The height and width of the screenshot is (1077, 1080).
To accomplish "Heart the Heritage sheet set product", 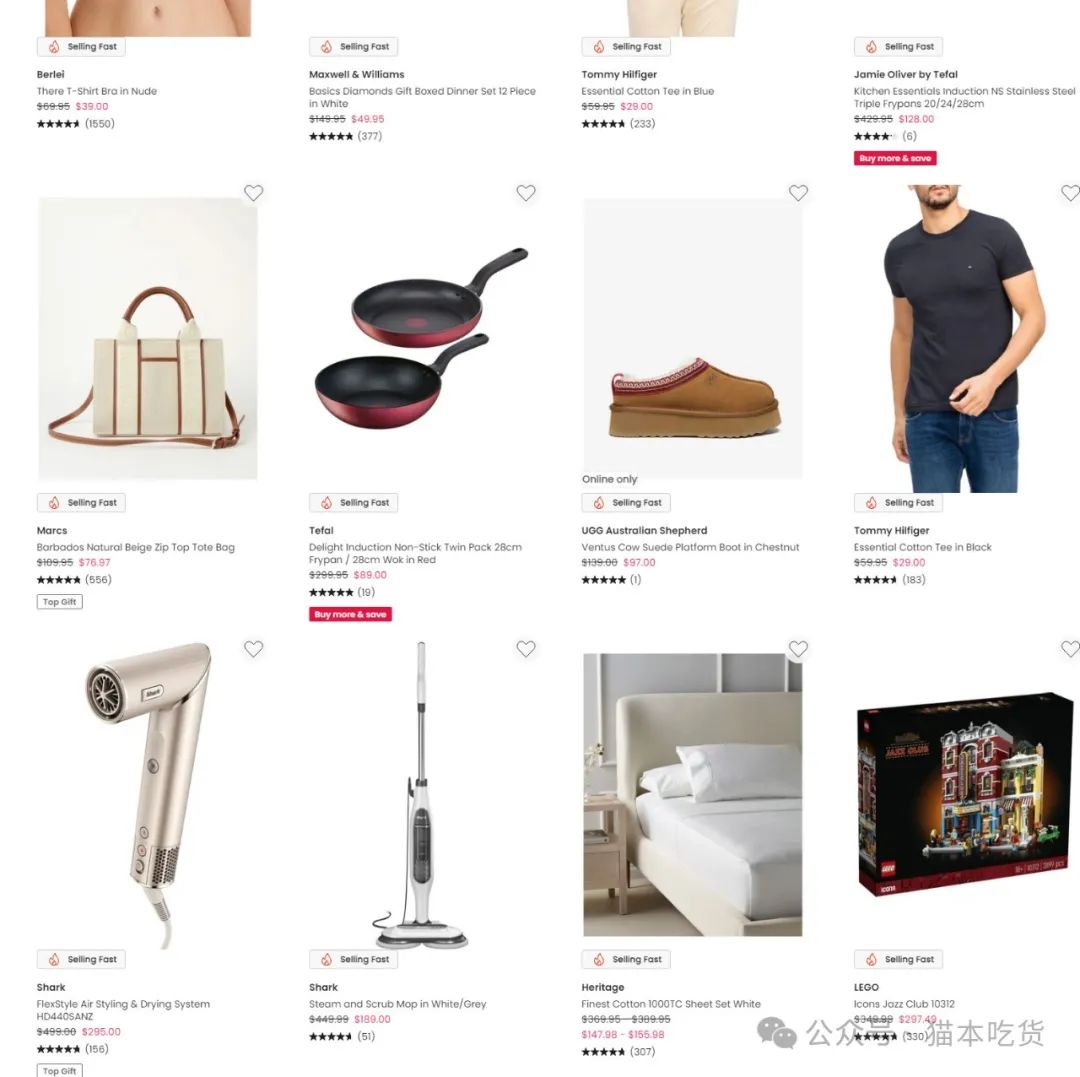I will tap(798, 649).
